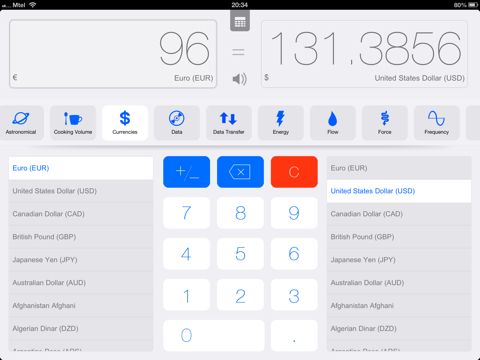Image resolution: width=480 pixels, height=360 pixels.
Task: Select Japanese Yen (JPY) in the right list
Action: 399,260
